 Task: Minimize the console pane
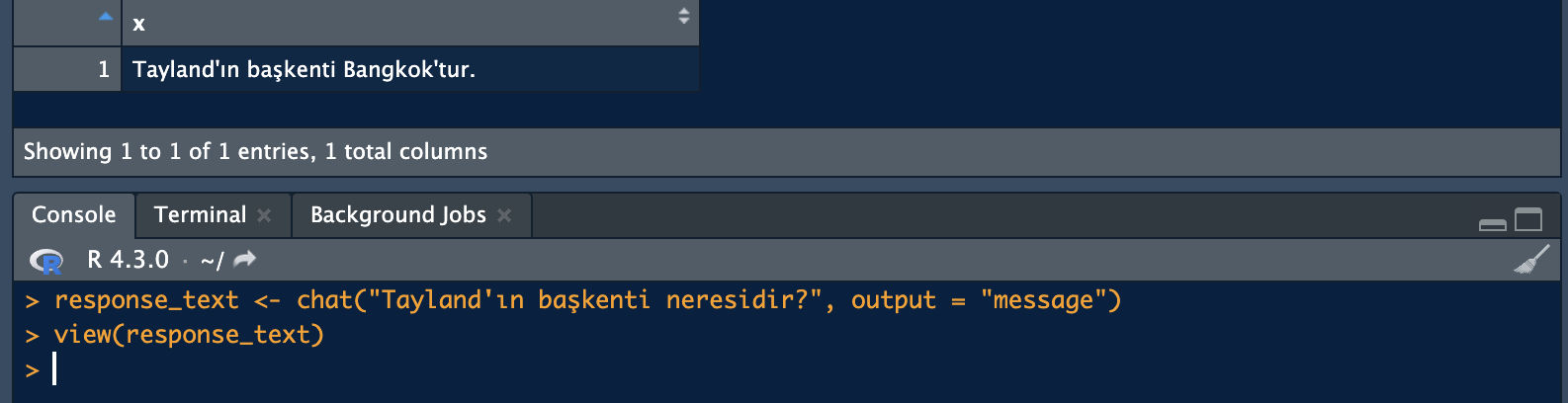point(1493,225)
